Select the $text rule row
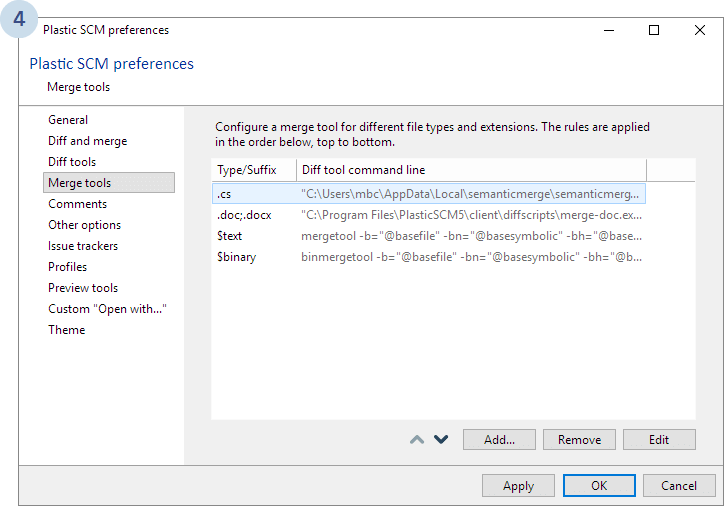The width and height of the screenshot is (724, 506). coord(429,236)
